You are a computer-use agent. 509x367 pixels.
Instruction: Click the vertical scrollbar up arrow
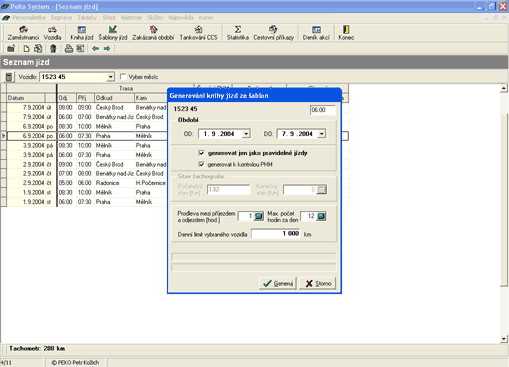coord(504,88)
